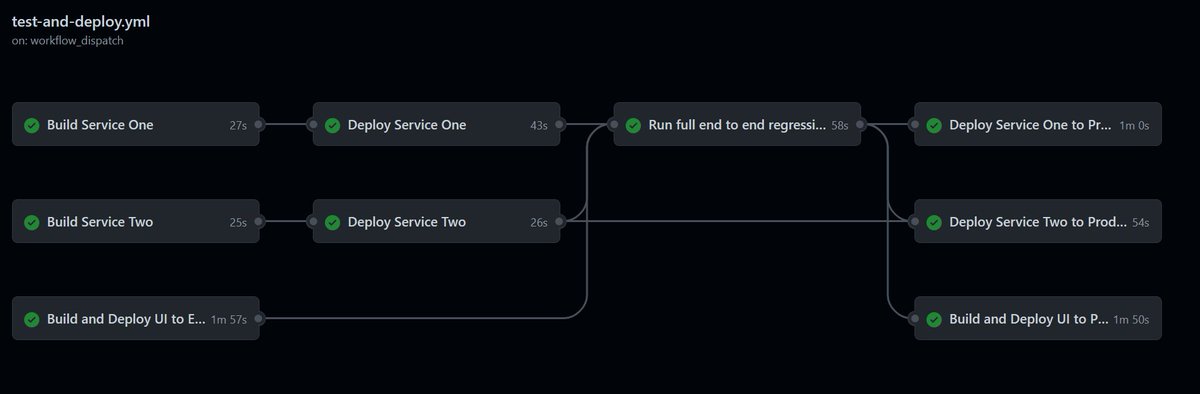
Task: Click the 25s duration on Build Service Two
Action: point(238,222)
